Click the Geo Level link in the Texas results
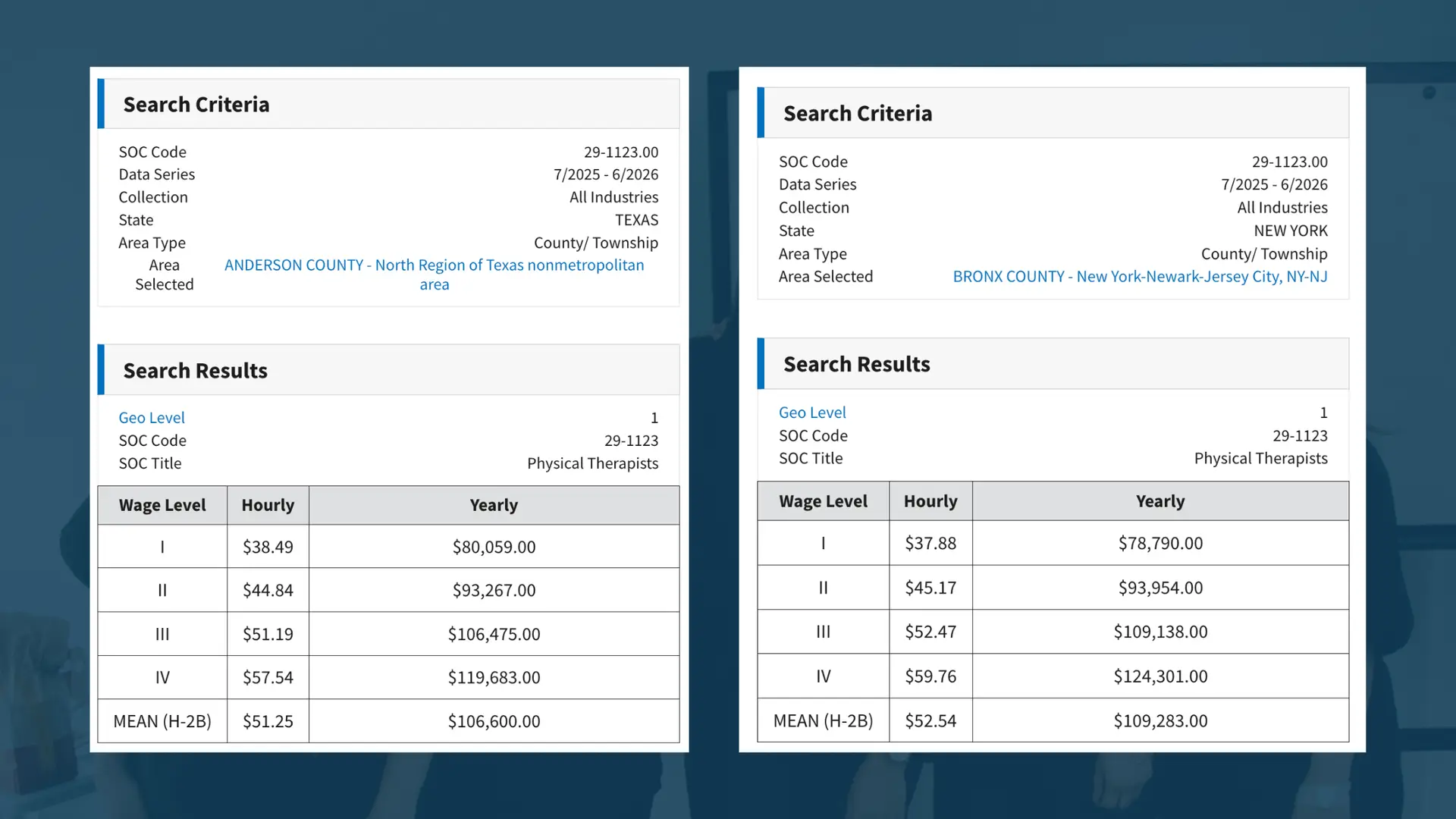This screenshot has height=819, width=1456. point(151,417)
